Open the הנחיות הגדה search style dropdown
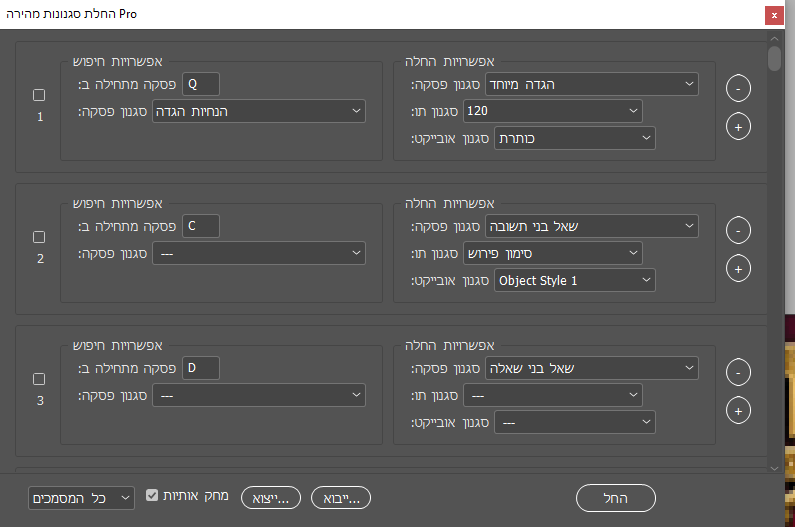The image size is (795, 527). (258, 111)
